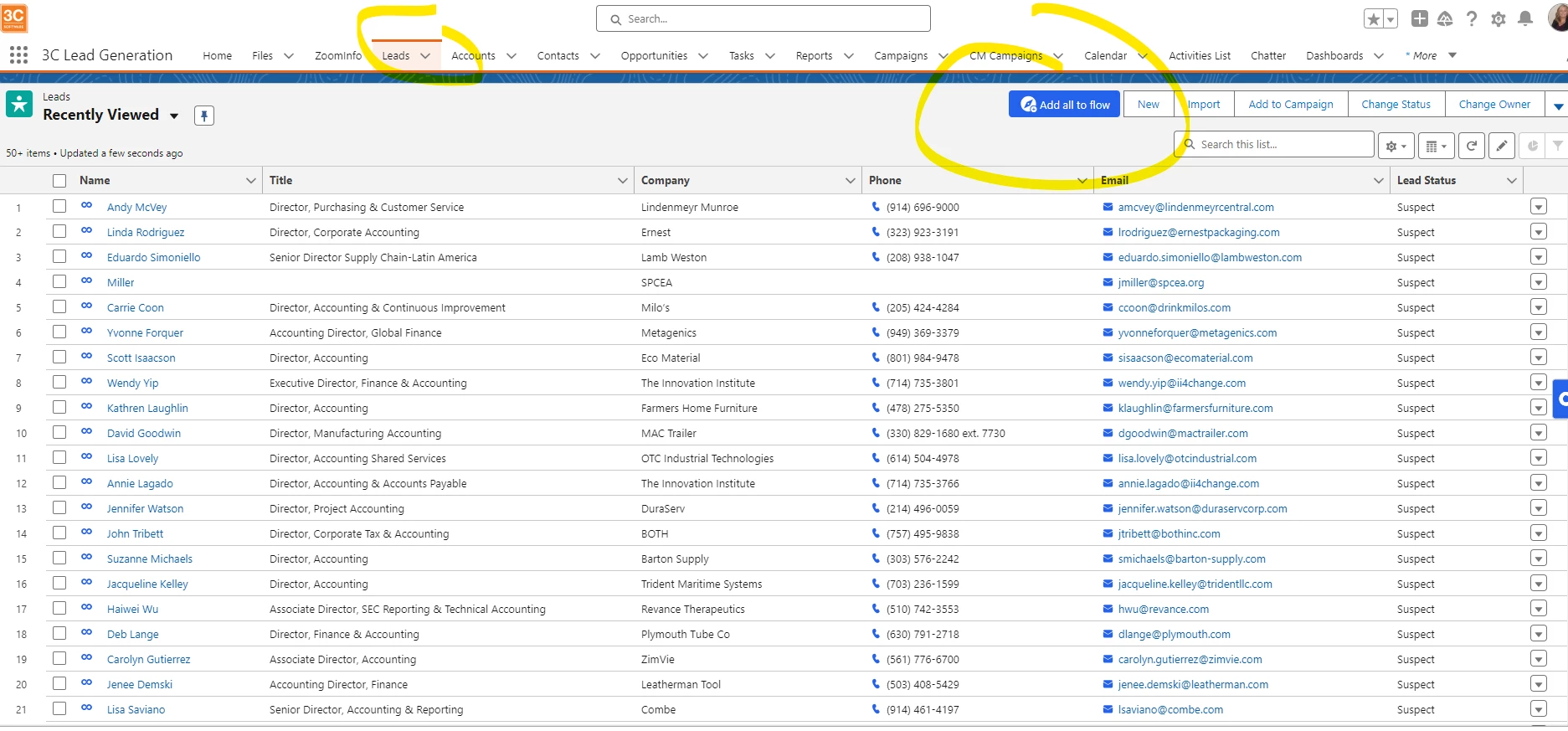Open List View Controls gear dropdown
This screenshot has height=731, width=1568.
(x=1396, y=146)
